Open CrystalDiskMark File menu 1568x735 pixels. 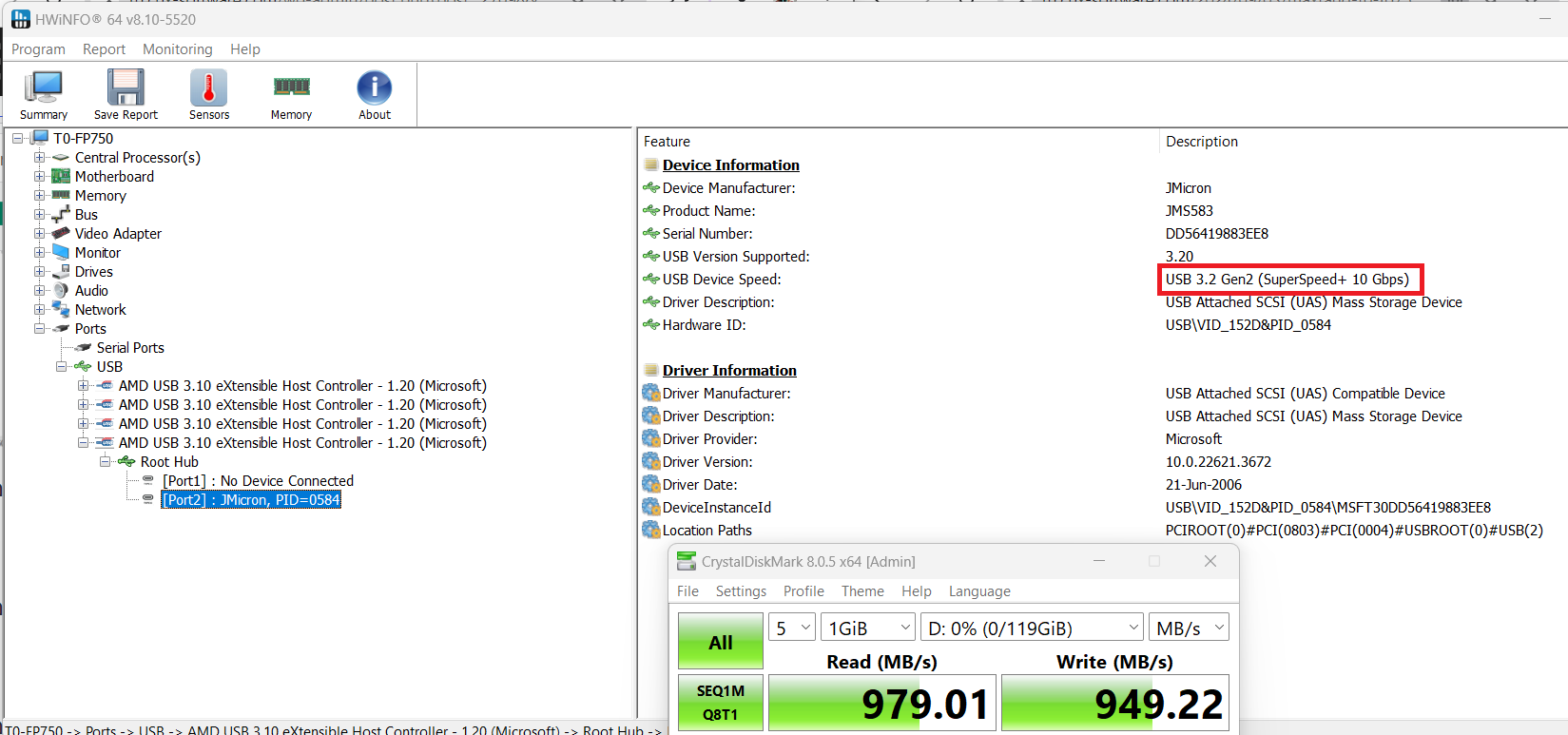tap(687, 591)
